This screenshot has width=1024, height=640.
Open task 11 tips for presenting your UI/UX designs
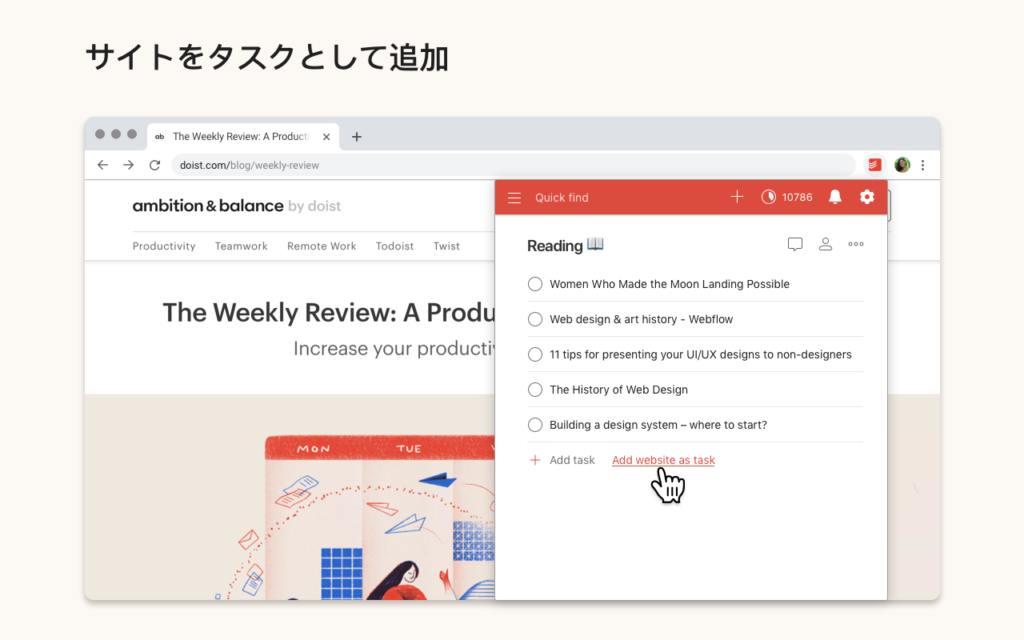[x=700, y=355]
